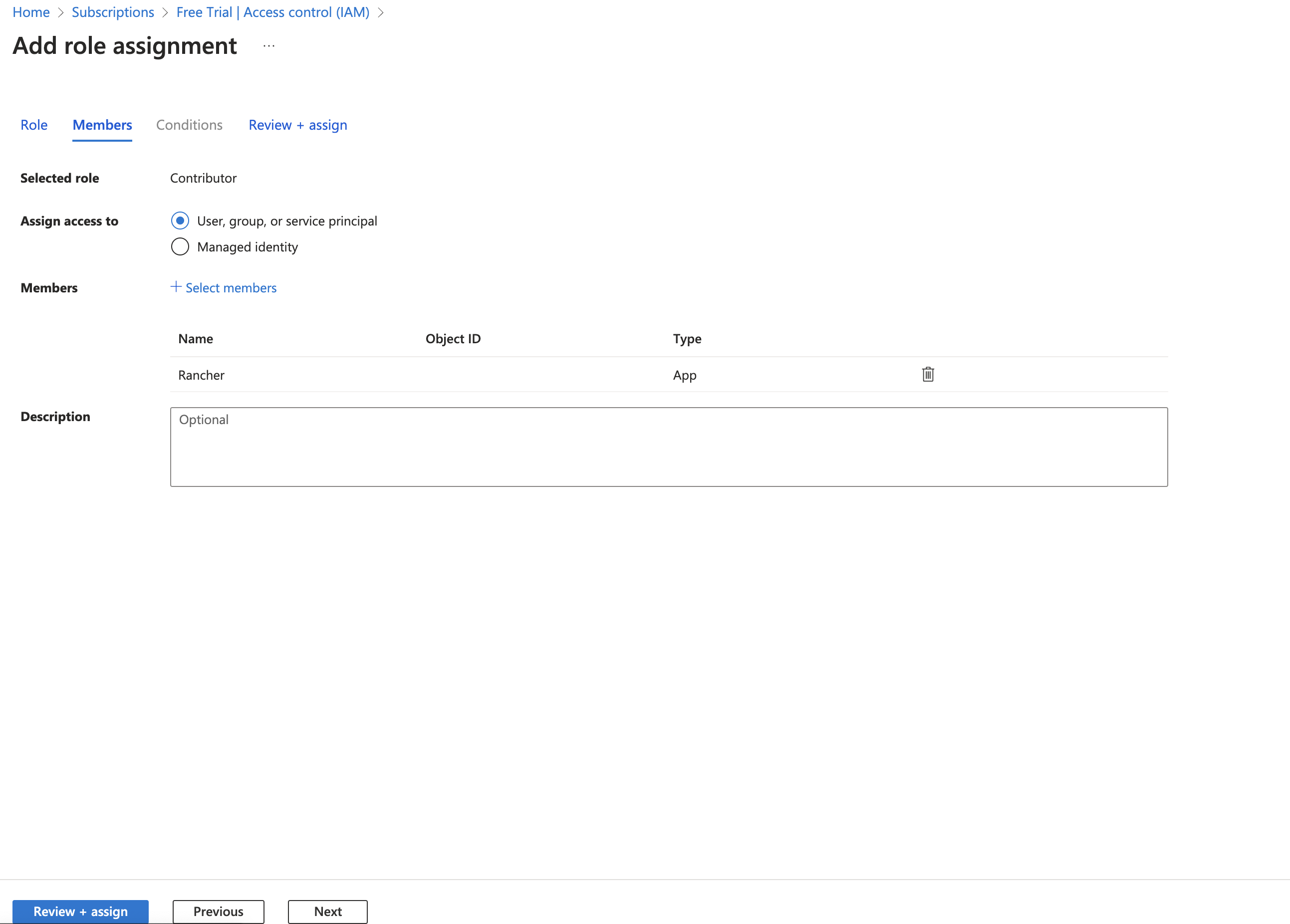The width and height of the screenshot is (1290, 924).
Task: Click the delete icon for Rancher
Action: pos(928,374)
